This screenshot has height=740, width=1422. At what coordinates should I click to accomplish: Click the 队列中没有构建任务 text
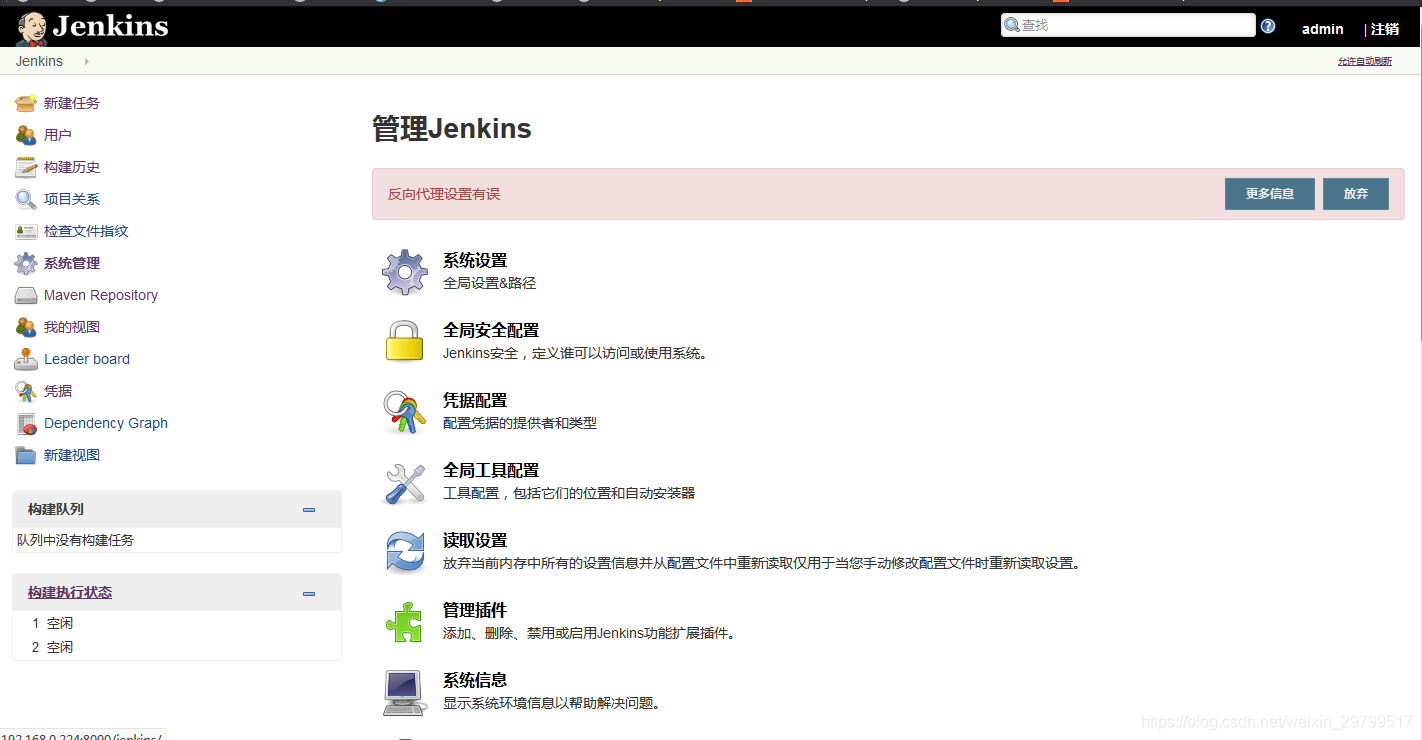point(75,540)
